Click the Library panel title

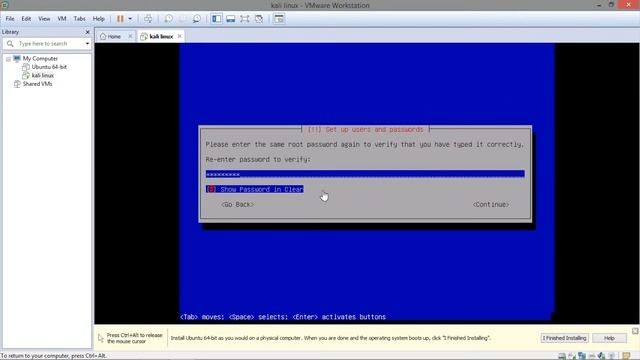(x=10, y=32)
